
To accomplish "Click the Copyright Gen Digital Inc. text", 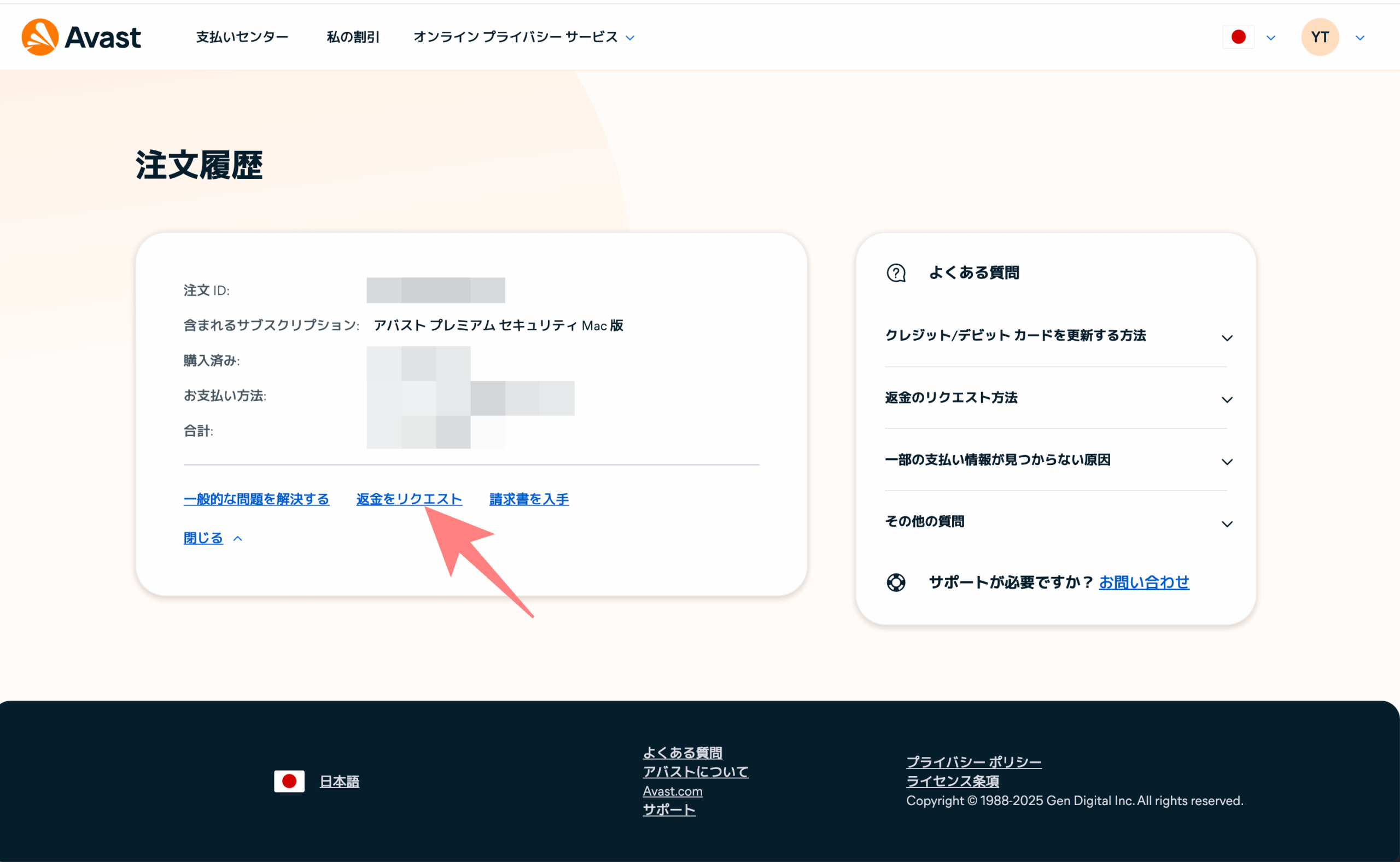I will coord(1075,801).
